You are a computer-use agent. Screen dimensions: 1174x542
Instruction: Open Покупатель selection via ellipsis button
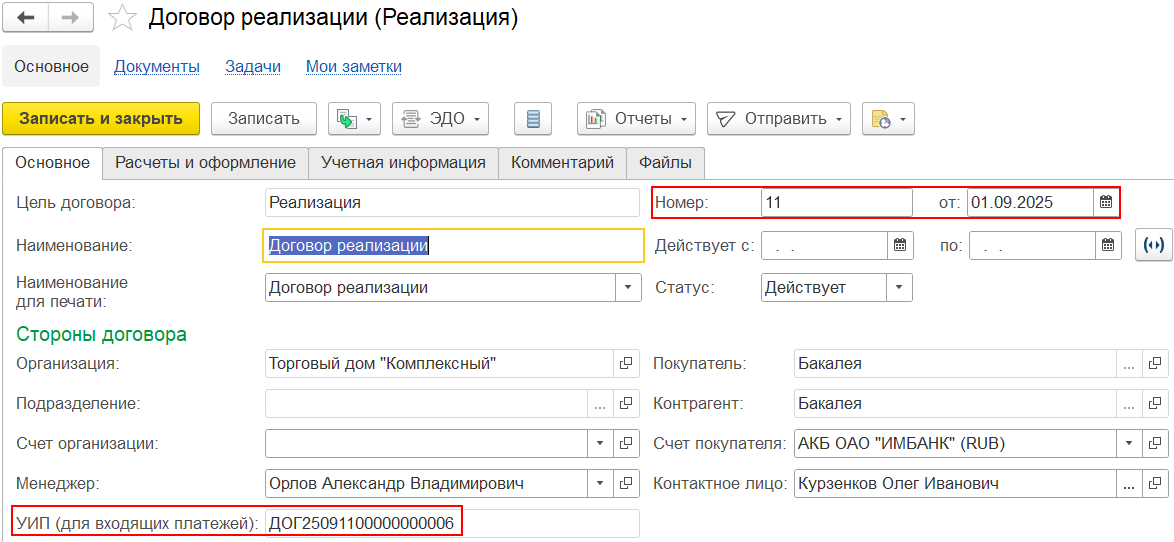1129,364
